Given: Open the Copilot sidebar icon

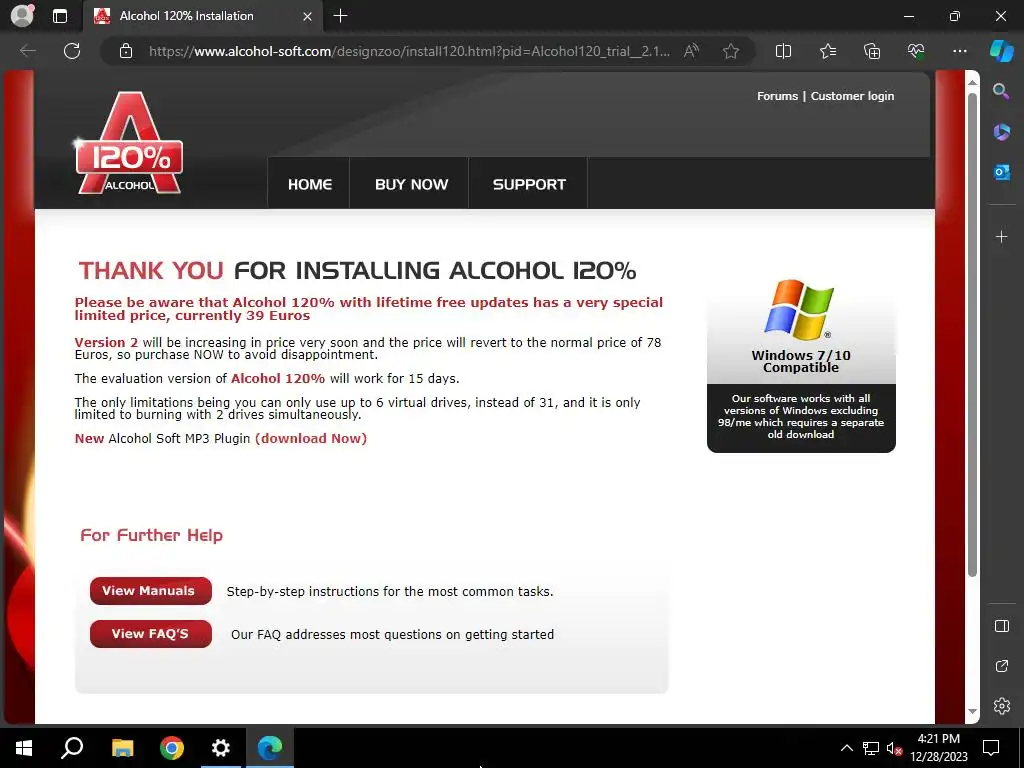Looking at the screenshot, I should [1001, 51].
